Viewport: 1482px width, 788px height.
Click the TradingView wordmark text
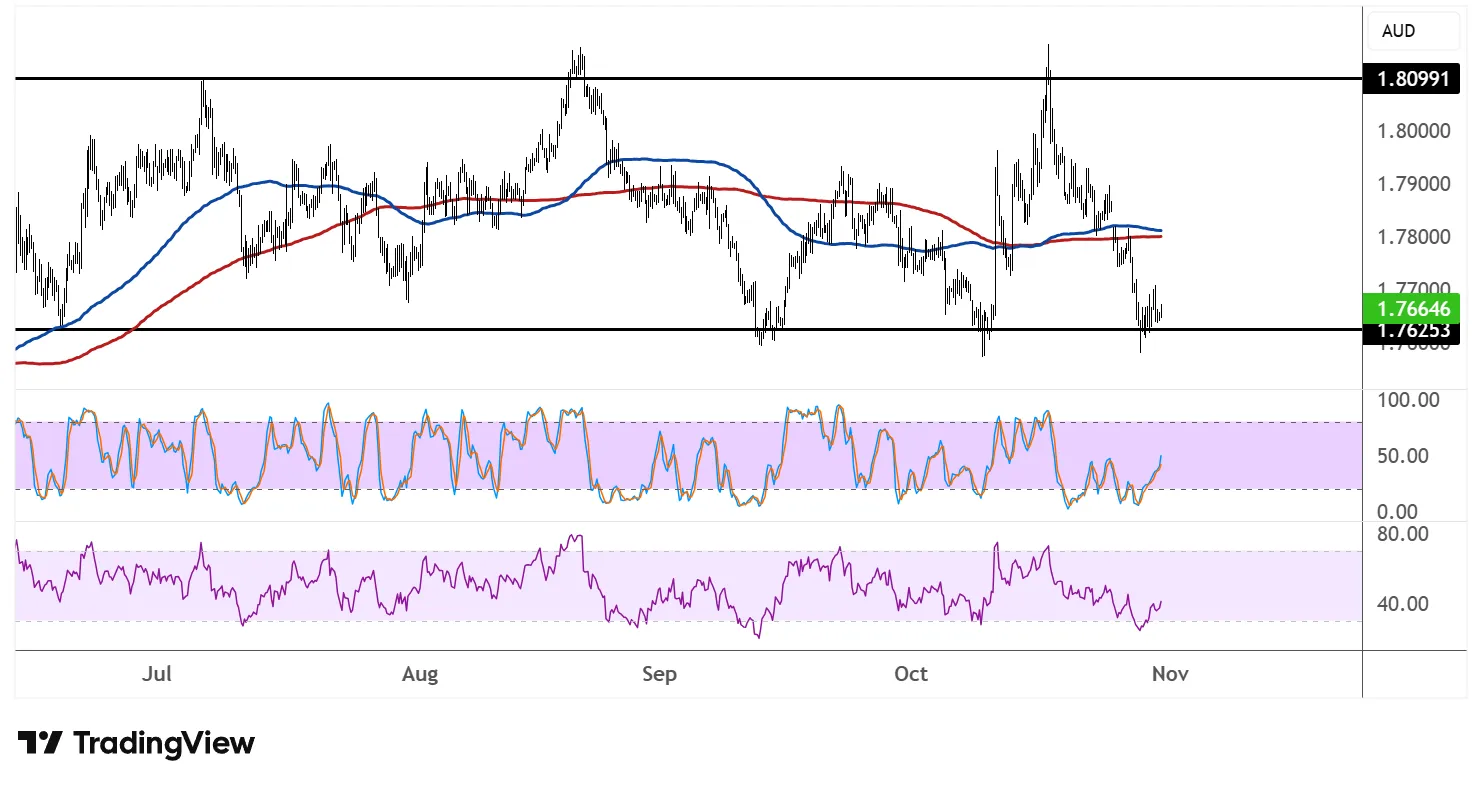click(165, 743)
